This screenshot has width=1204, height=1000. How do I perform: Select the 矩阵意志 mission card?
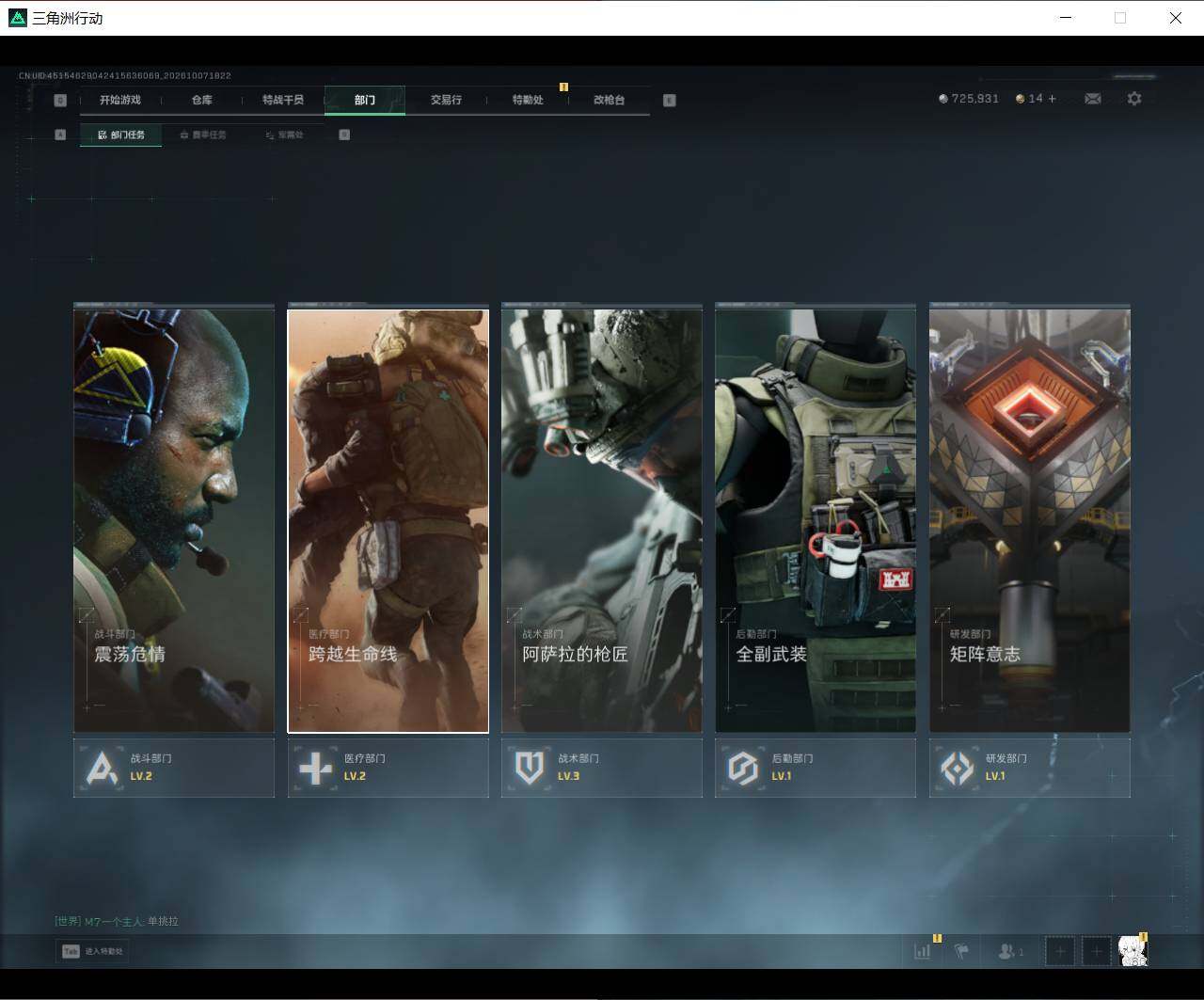1030,520
